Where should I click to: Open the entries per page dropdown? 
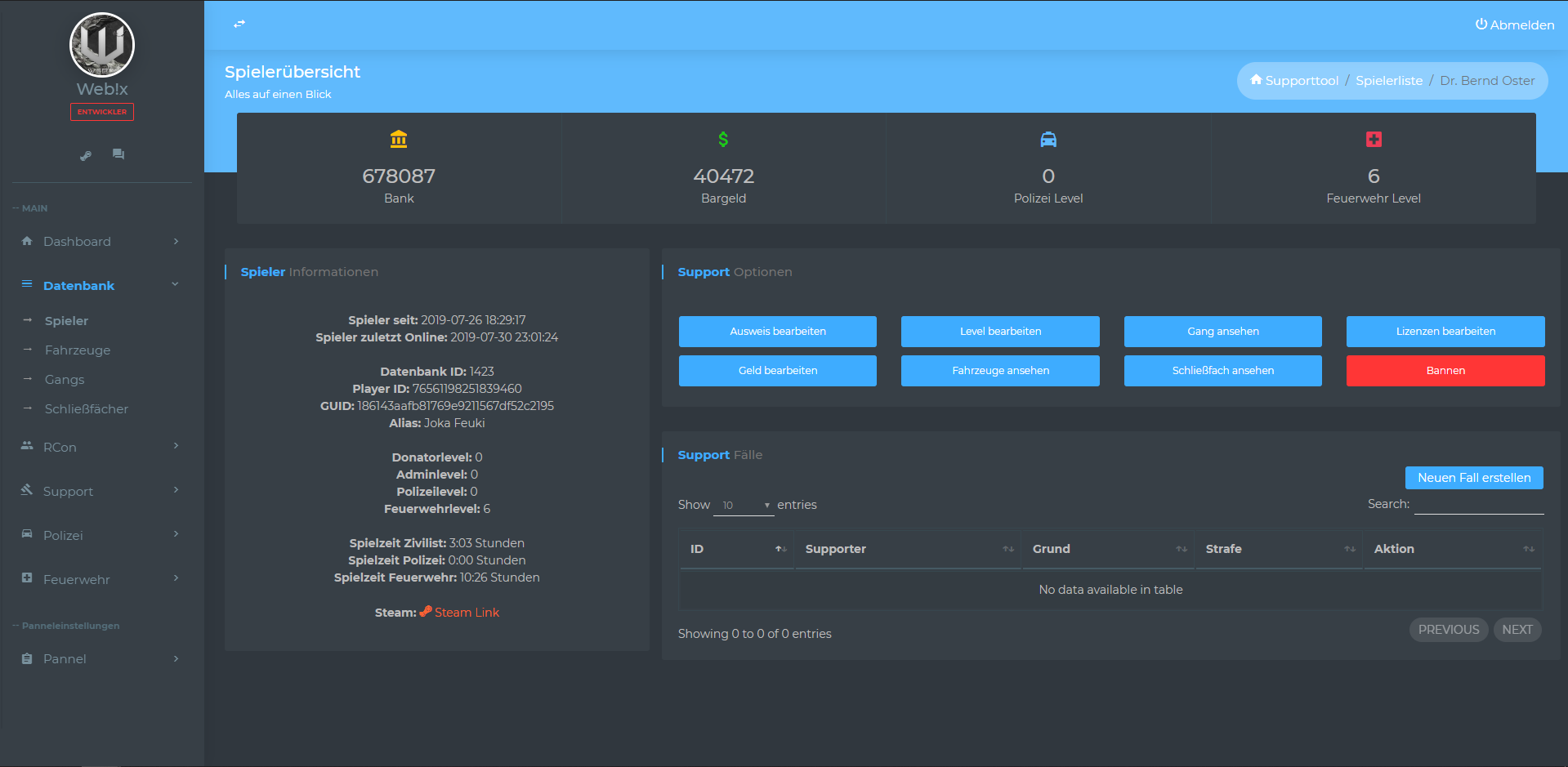pos(744,505)
